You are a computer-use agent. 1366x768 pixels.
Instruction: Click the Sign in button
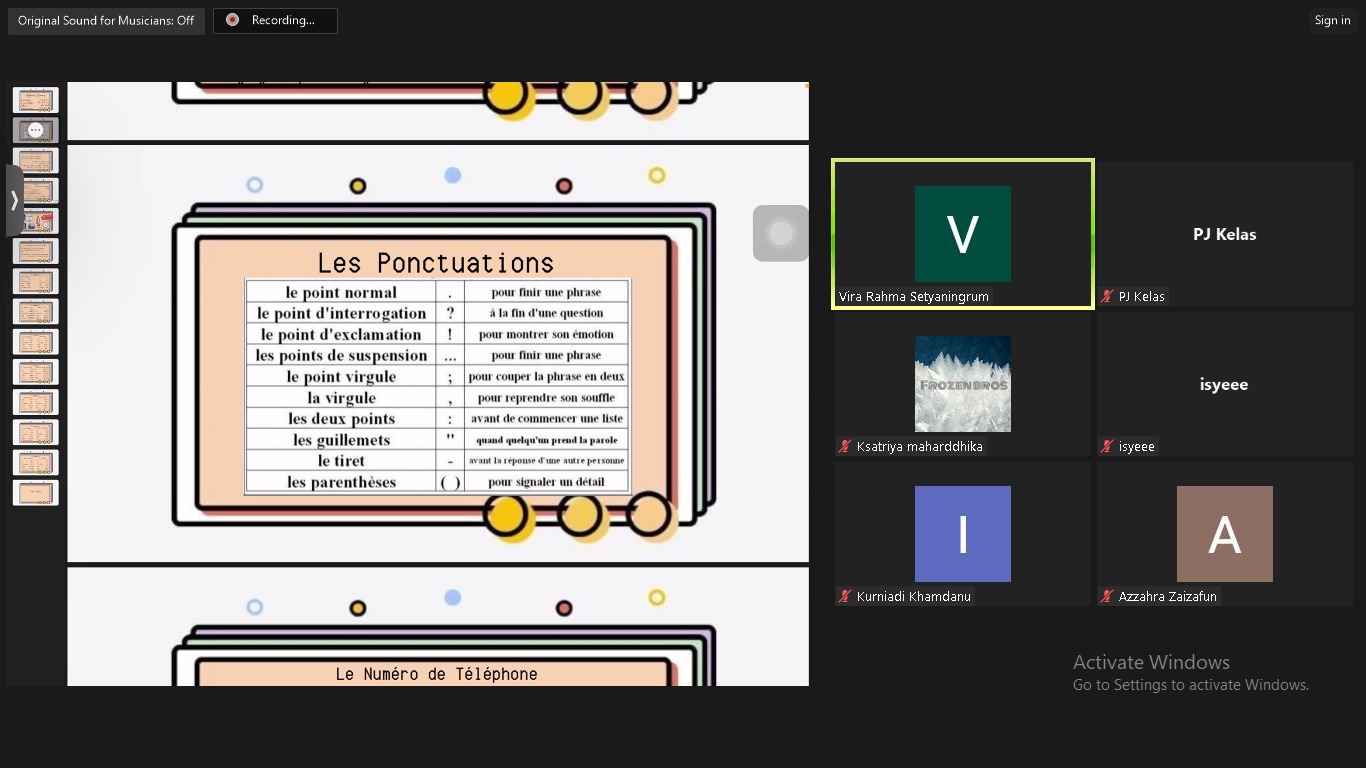pyautogui.click(x=1332, y=21)
